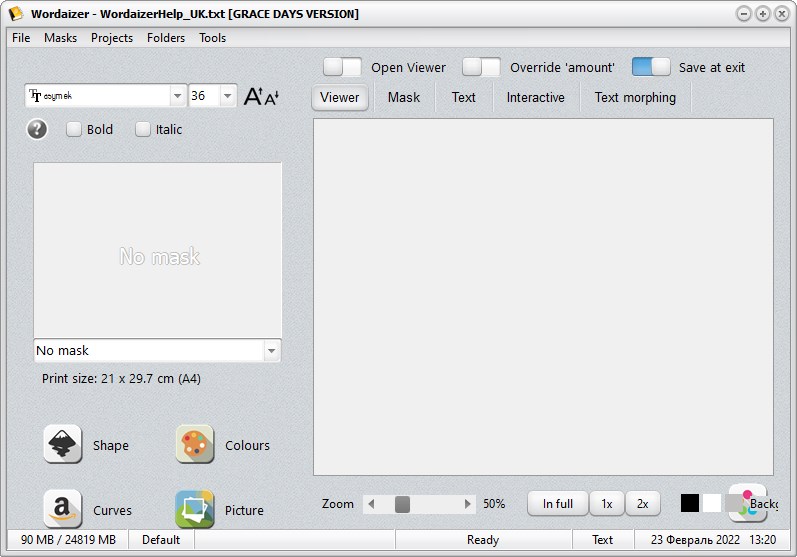Click the Default status bar entry
The height and width of the screenshot is (557, 797).
(161, 540)
